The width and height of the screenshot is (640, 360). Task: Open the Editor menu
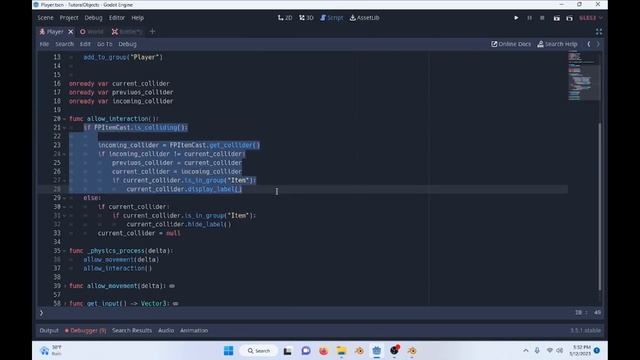coord(117,18)
